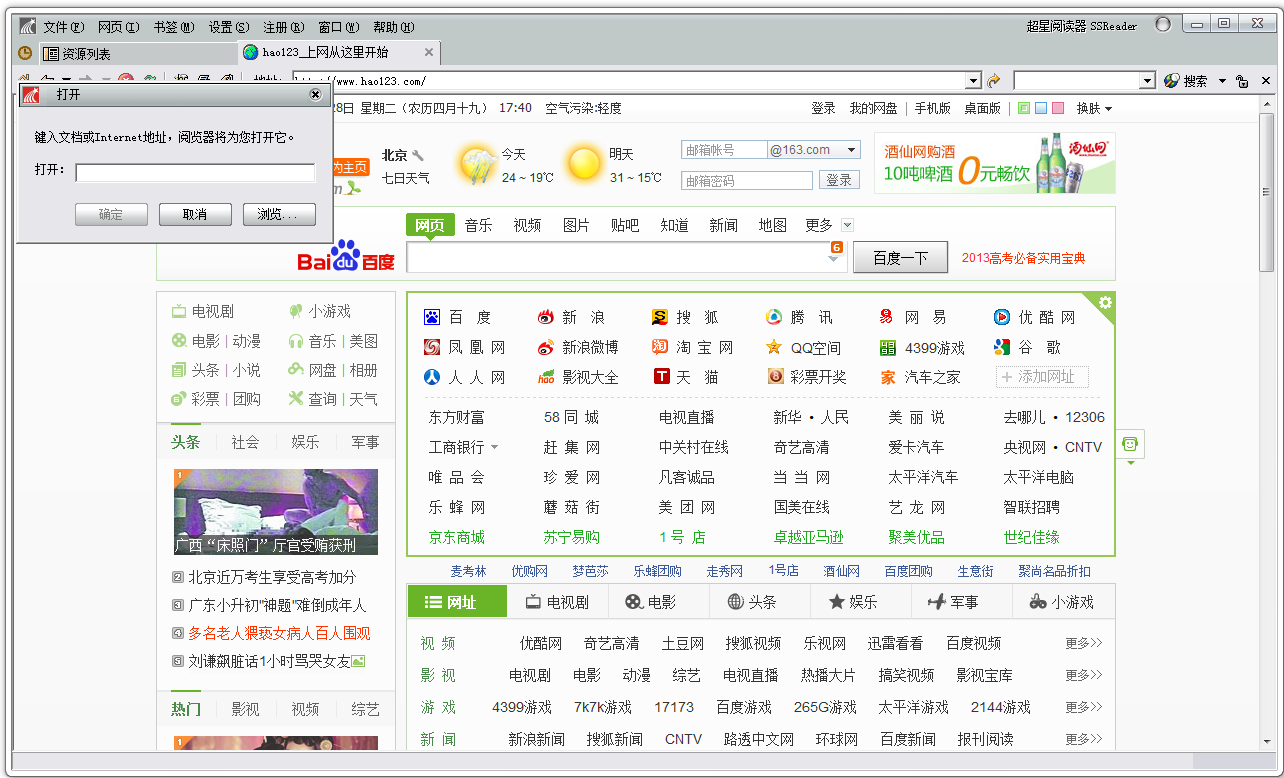The image size is (1284, 778).
Task: Select the pink skin color swatch
Action: pyautogui.click(x=1058, y=108)
